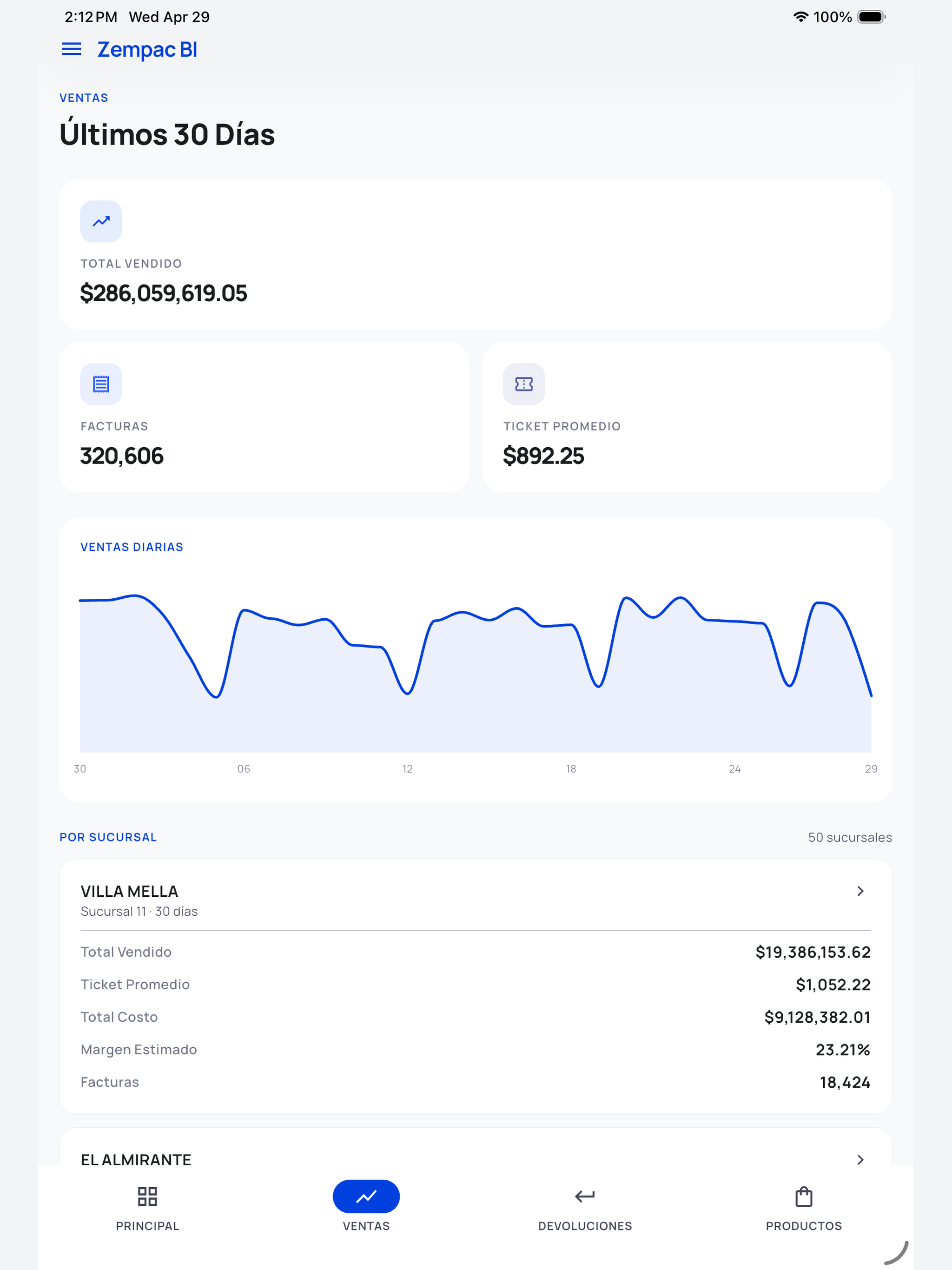
Task: Tap the Ticket Promedio value $892.25
Action: tap(543, 456)
